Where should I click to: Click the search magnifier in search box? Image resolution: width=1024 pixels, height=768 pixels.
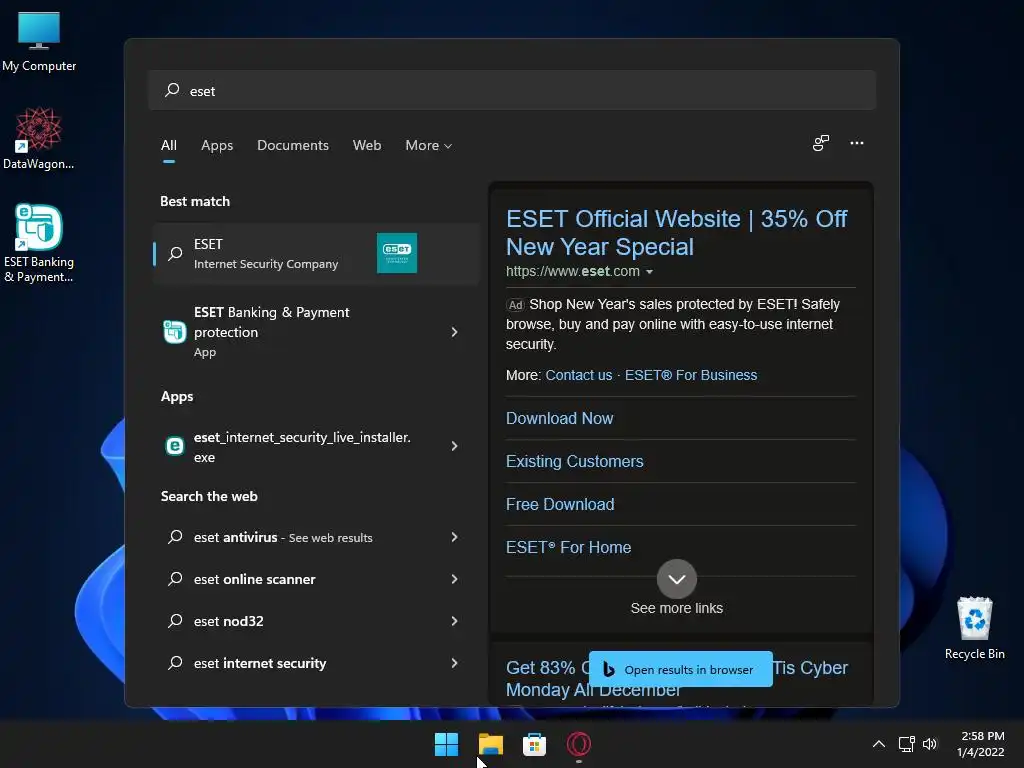172,90
